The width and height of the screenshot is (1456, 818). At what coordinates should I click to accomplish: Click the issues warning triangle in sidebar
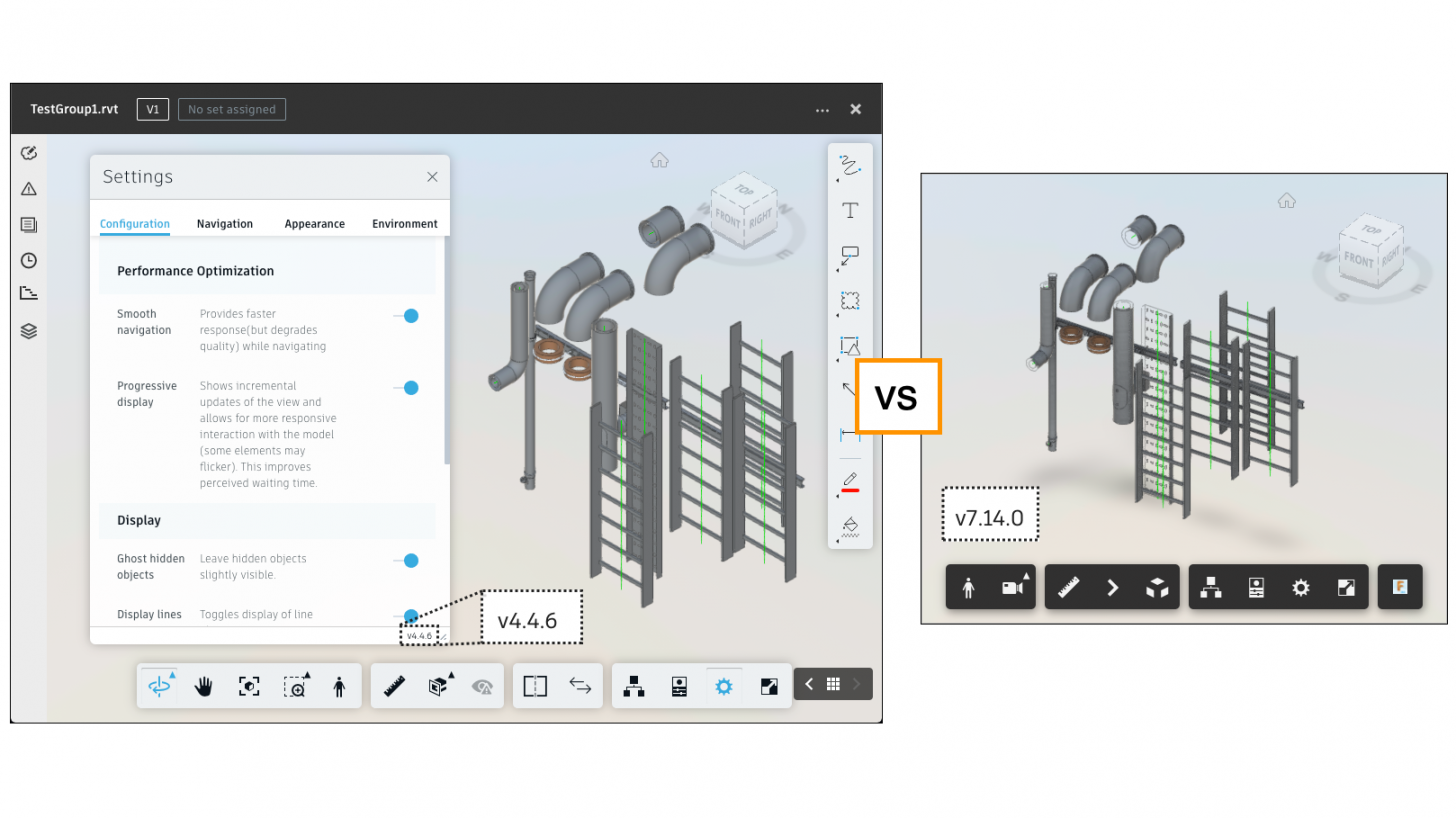point(29,189)
